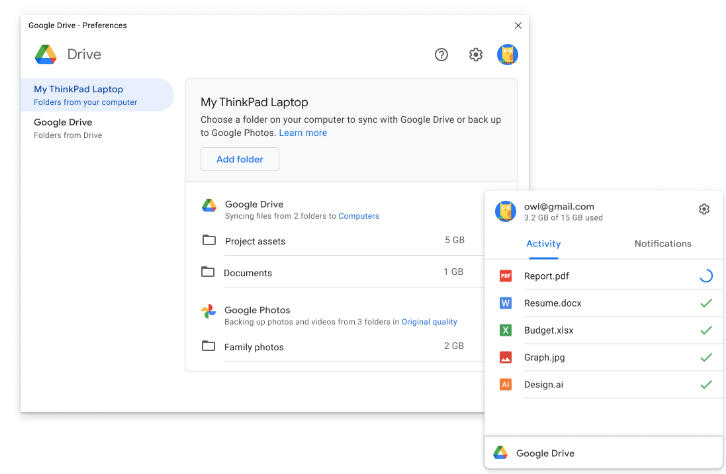The image size is (726, 474).
Task: Open settings gear in Preferences header
Action: click(476, 55)
